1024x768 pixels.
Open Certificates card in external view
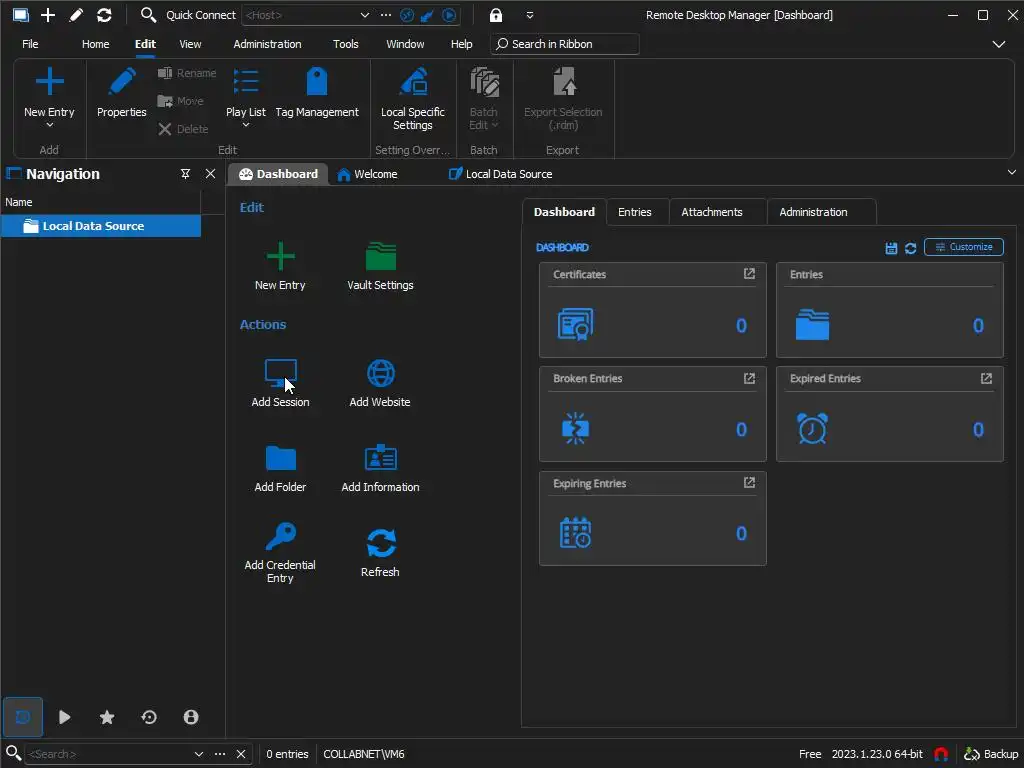tap(749, 274)
